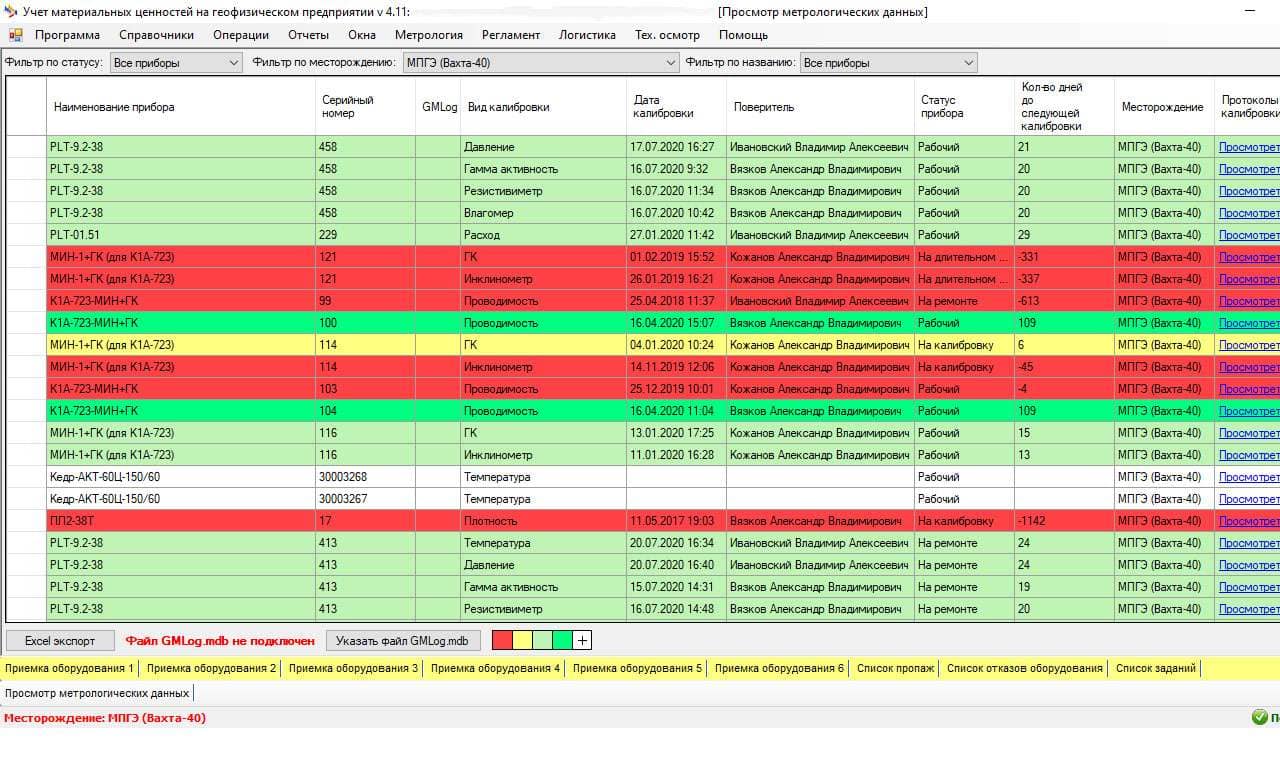Switch to Приемка оборудования 5 tab
This screenshot has width=1280, height=765.
pyautogui.click(x=637, y=668)
